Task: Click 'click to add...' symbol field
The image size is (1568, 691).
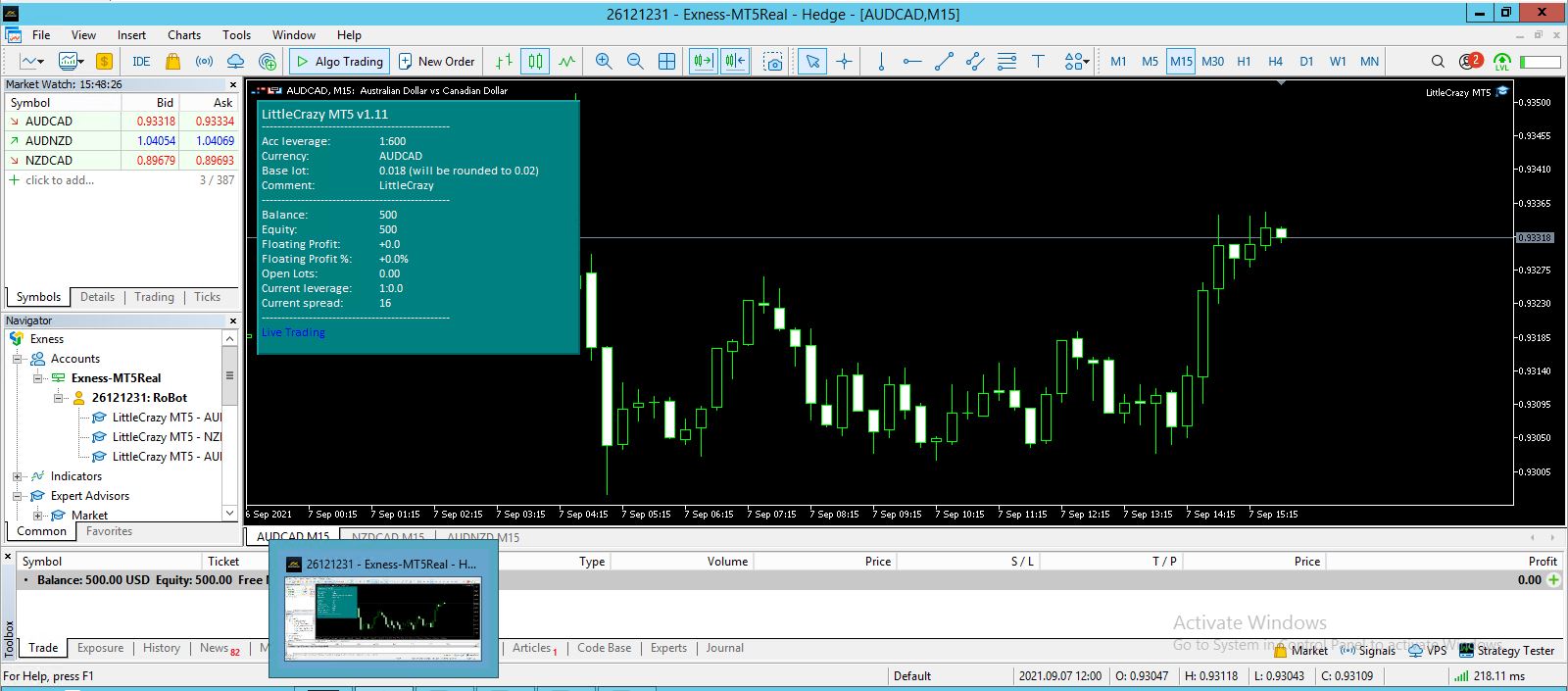Action: 60,180
